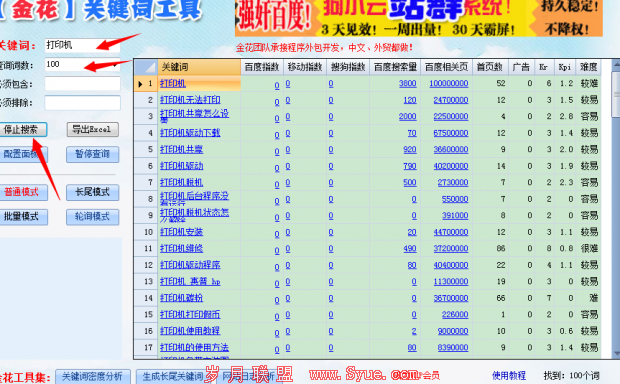Viewport: 620px width, 384px height.
Task: Click related pages value 100000000
Action: pyautogui.click(x=449, y=83)
